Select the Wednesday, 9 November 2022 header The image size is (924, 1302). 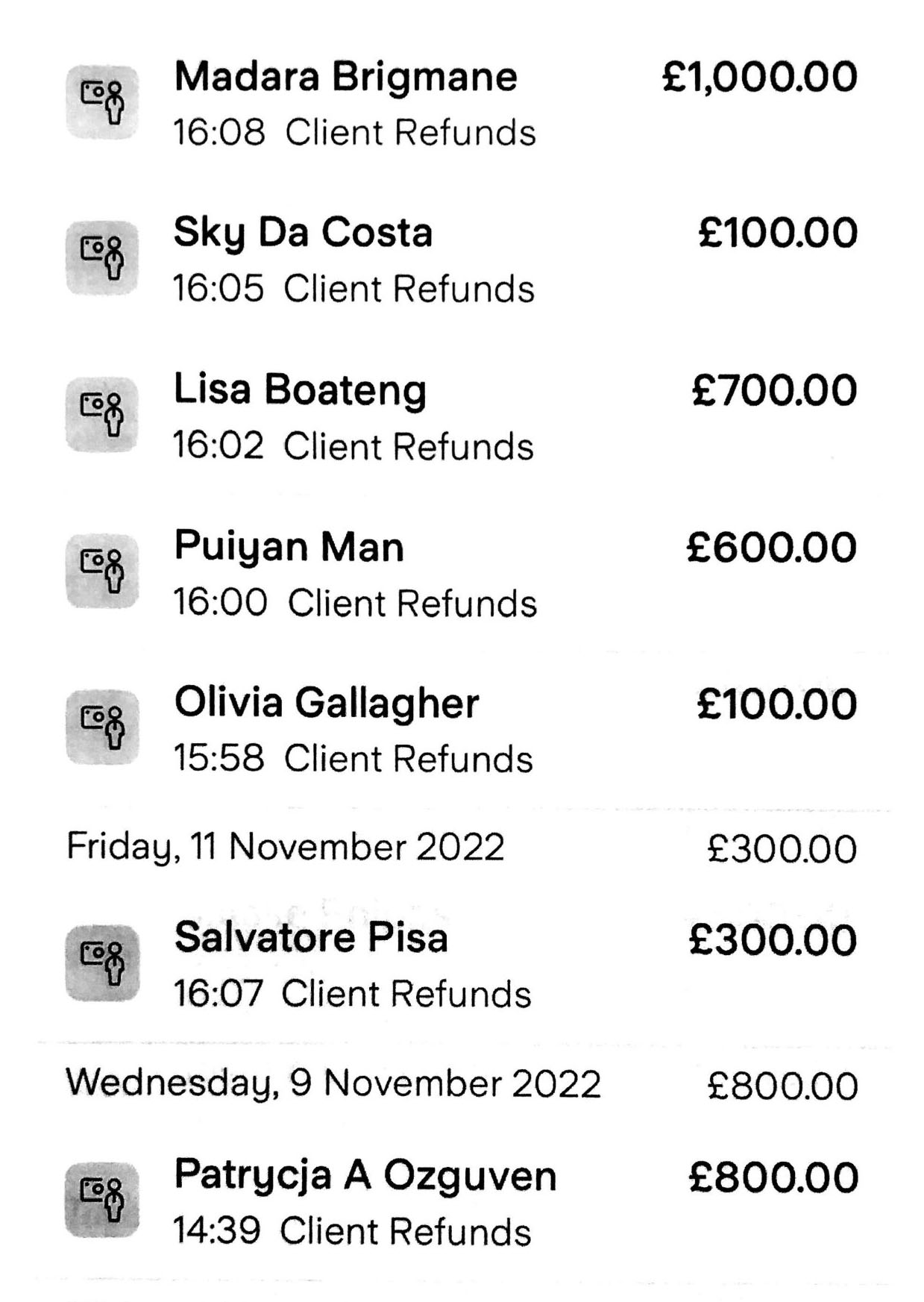coord(333,1083)
